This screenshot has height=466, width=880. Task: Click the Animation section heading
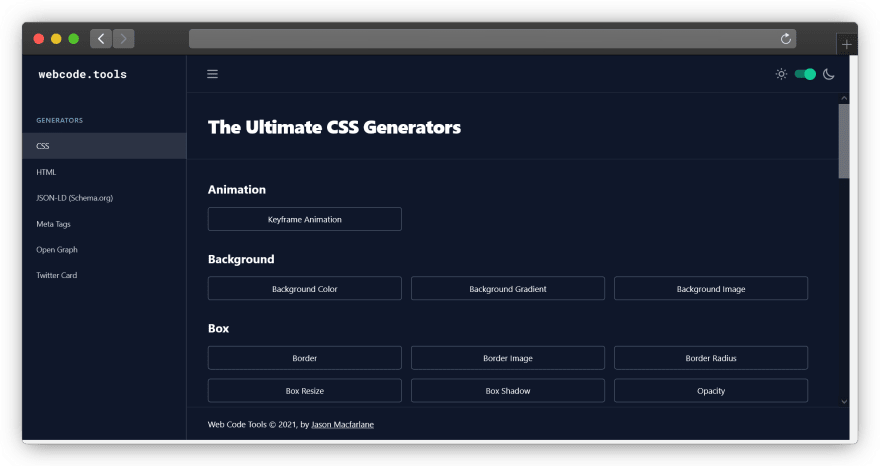237,190
